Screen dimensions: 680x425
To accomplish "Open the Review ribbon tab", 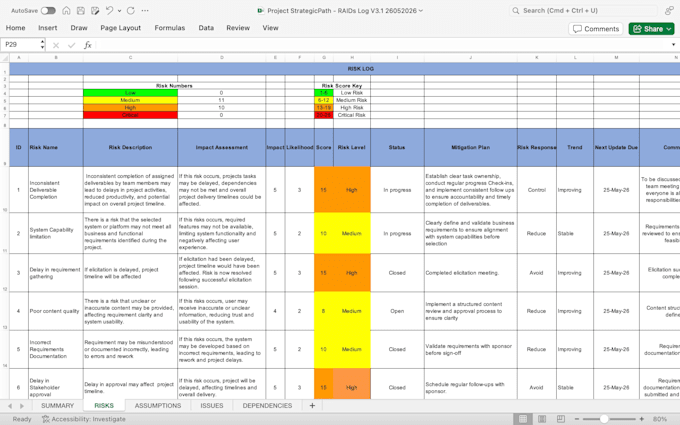I will click(238, 28).
